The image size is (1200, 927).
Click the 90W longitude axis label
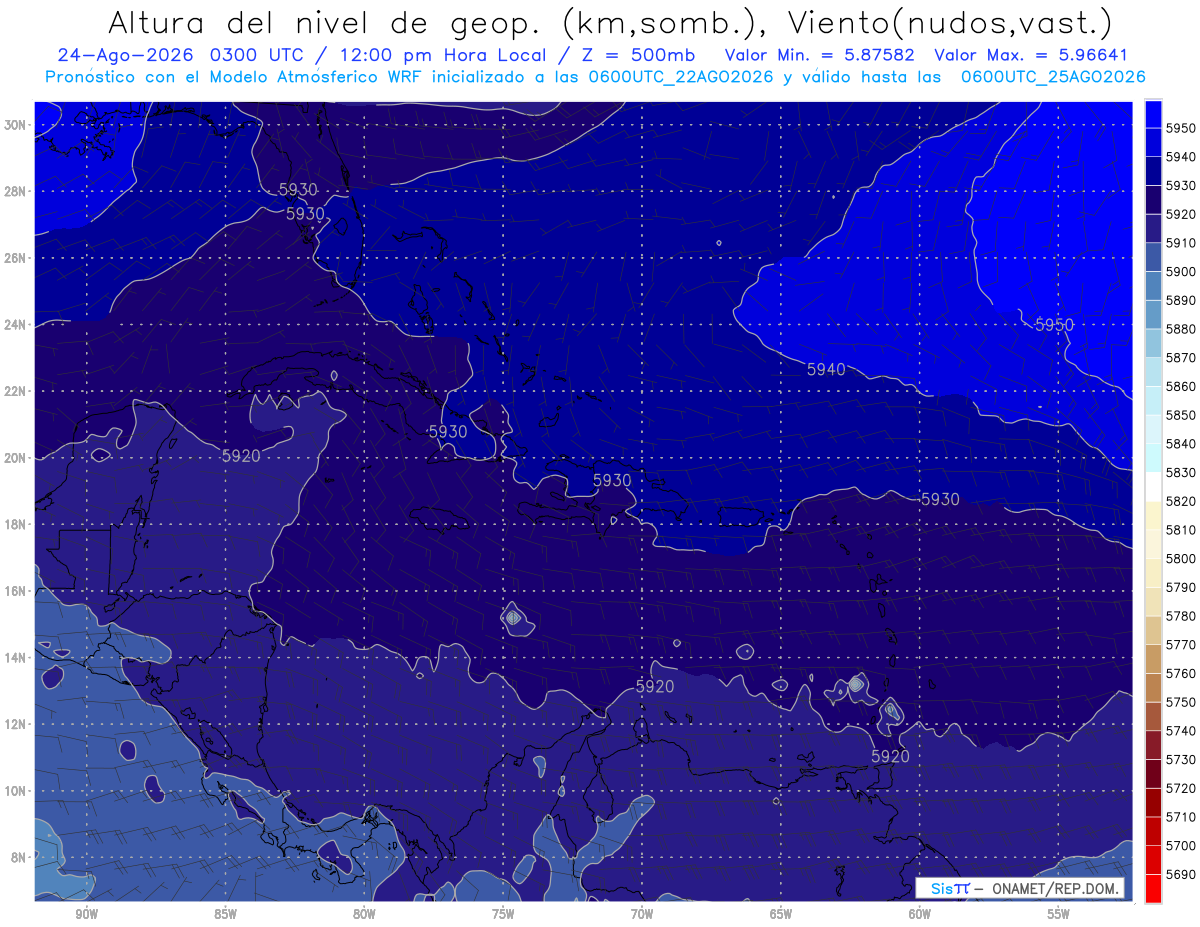tap(86, 914)
